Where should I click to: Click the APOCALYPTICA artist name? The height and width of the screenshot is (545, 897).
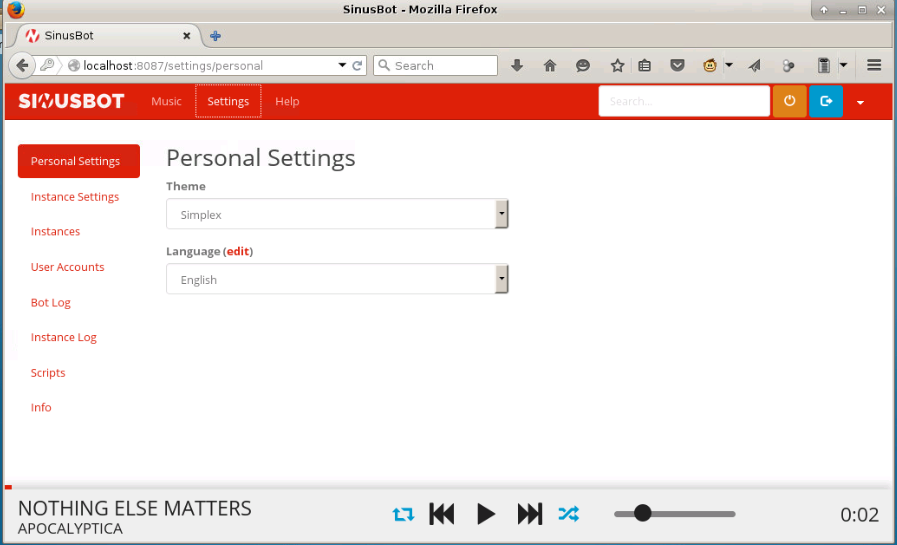[70, 528]
